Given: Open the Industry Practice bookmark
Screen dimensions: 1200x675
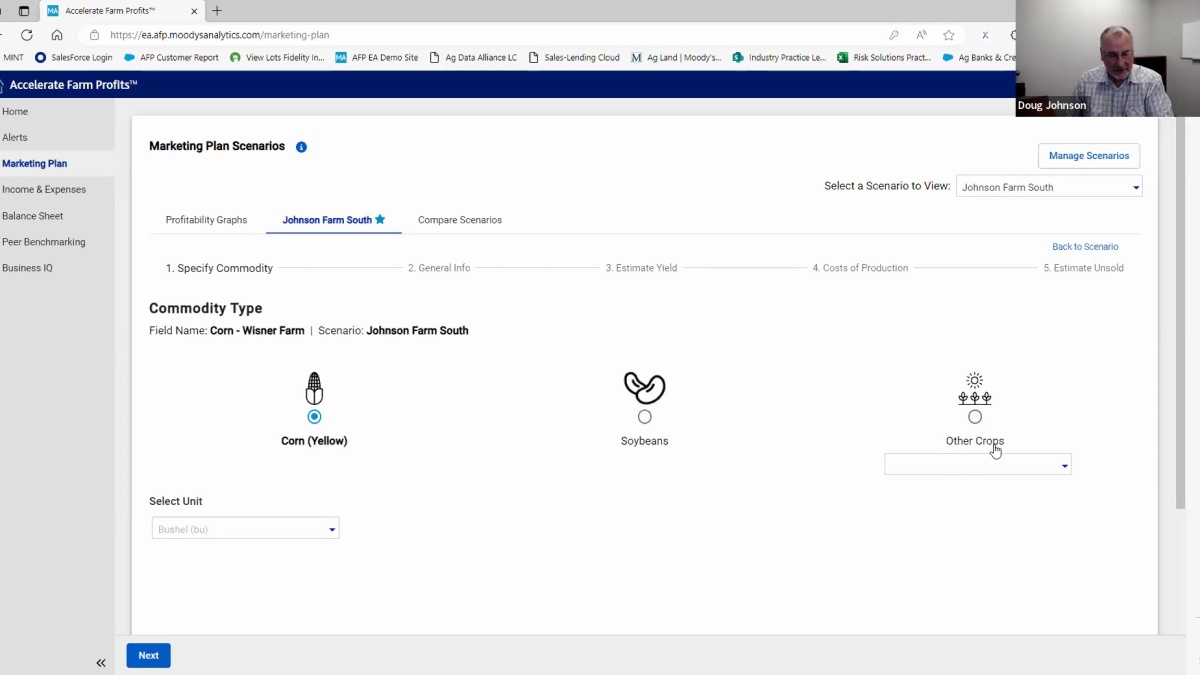Looking at the screenshot, I should pyautogui.click(x=779, y=57).
